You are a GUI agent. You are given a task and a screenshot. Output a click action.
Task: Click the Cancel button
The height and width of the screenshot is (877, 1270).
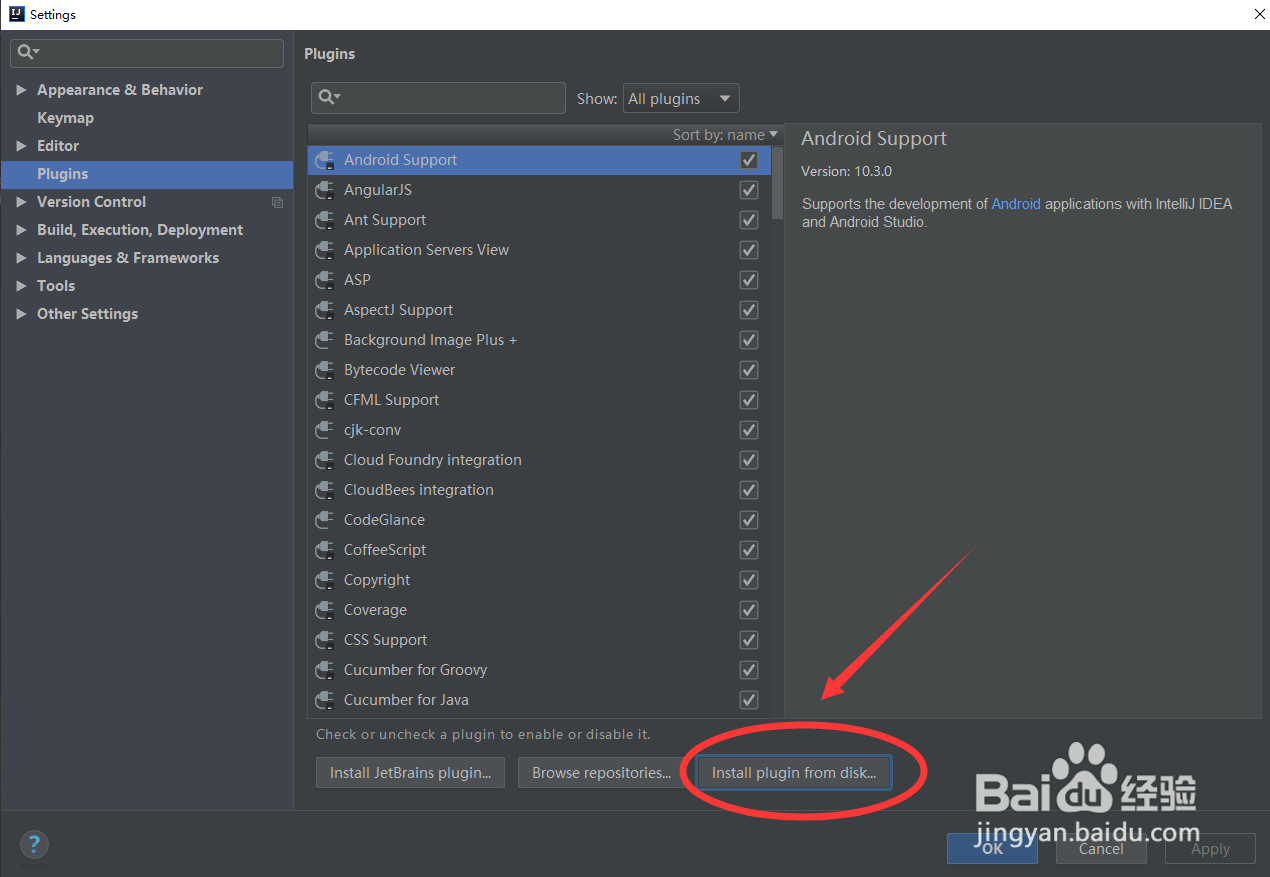(1101, 848)
